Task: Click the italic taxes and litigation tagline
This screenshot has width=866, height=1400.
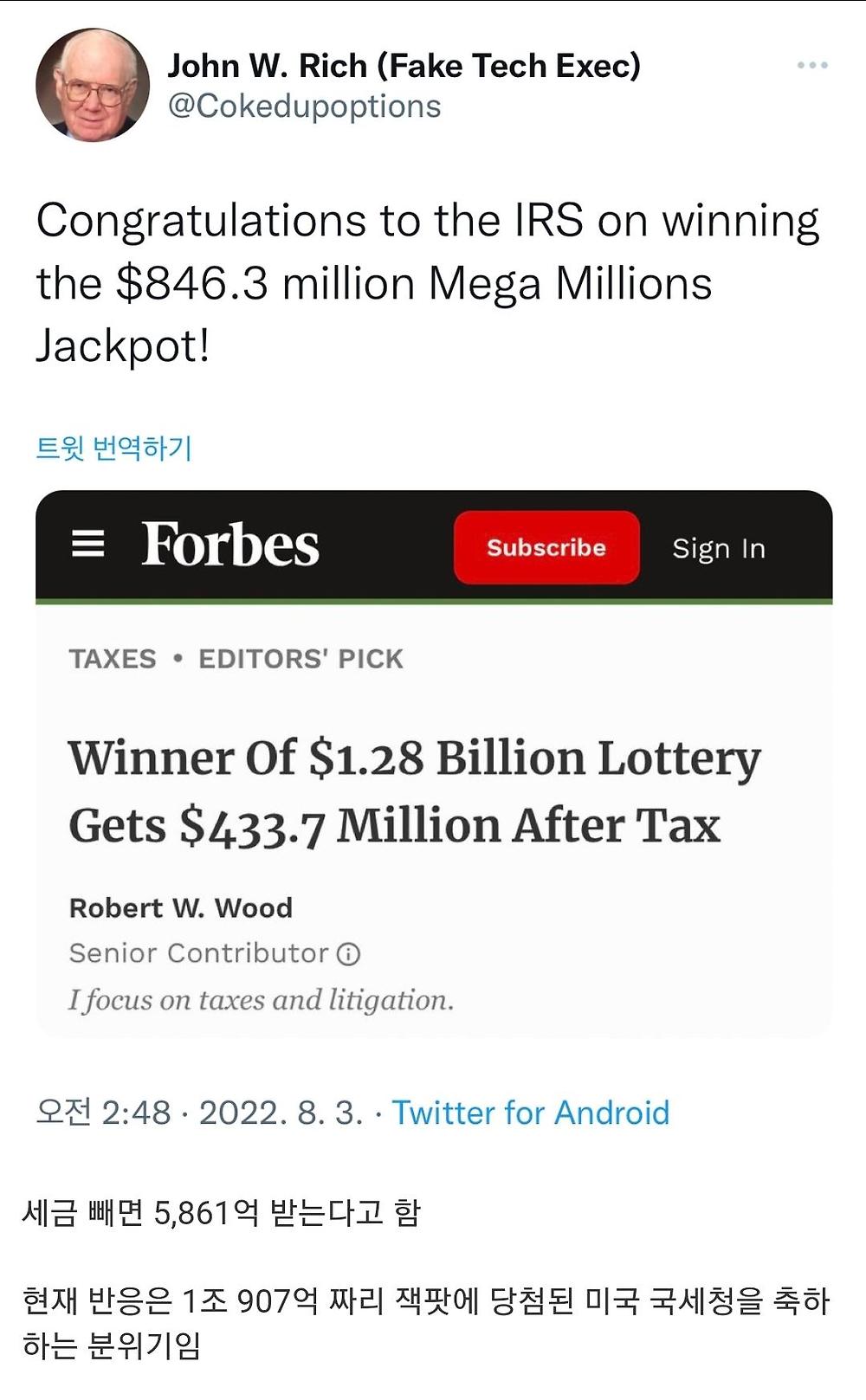Action: [x=261, y=1000]
